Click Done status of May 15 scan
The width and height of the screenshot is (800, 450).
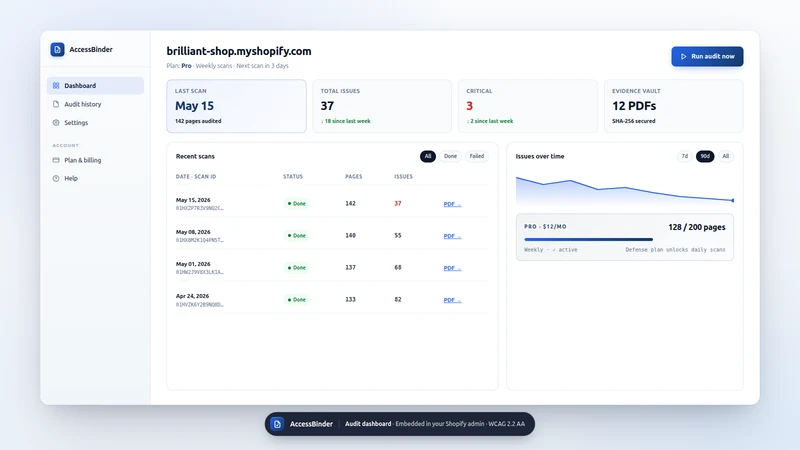click(296, 204)
